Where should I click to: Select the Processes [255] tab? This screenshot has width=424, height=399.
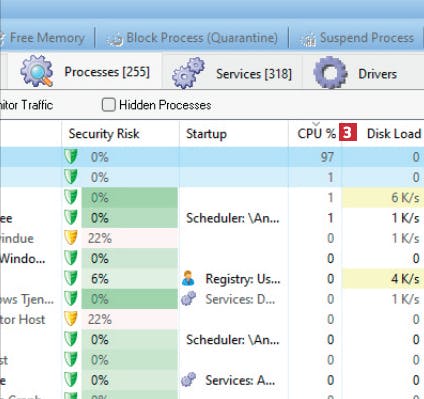[85, 71]
